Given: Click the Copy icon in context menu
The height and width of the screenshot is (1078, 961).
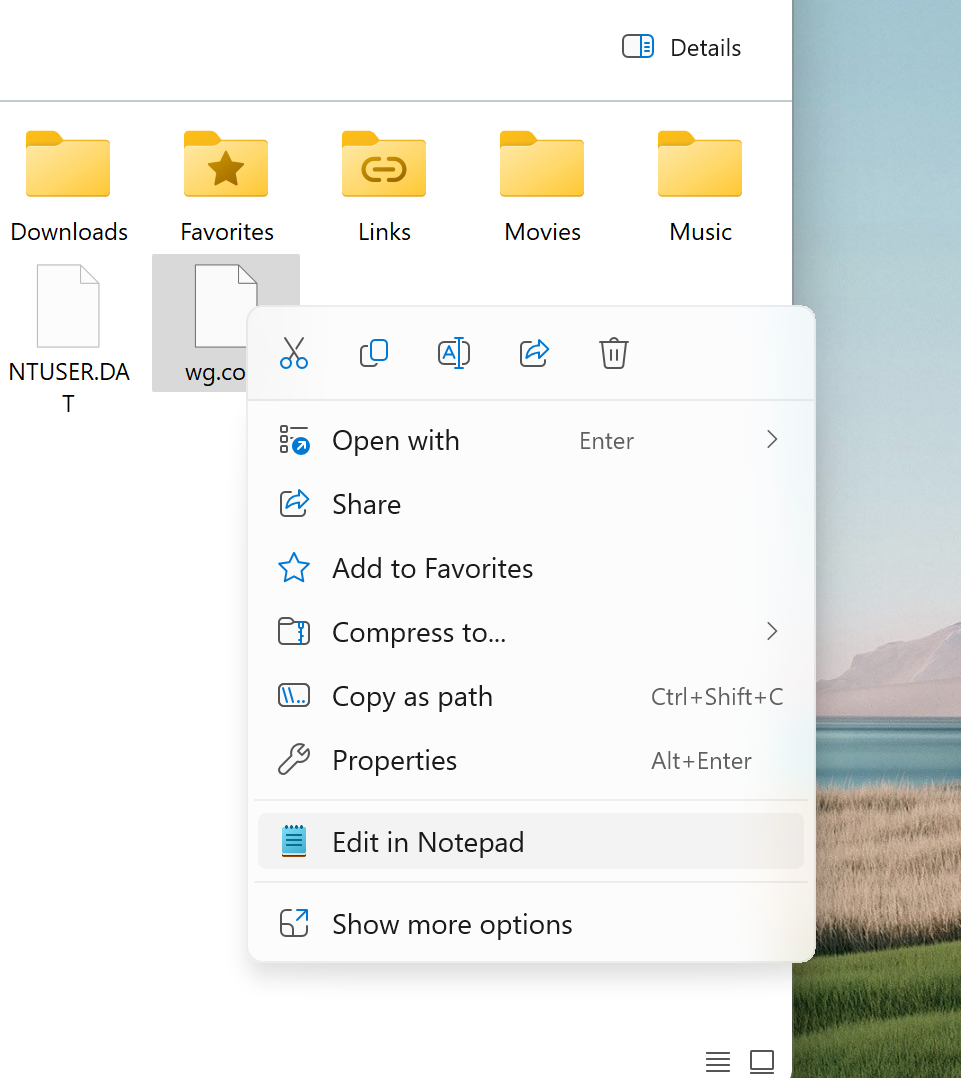Looking at the screenshot, I should pyautogui.click(x=374, y=353).
